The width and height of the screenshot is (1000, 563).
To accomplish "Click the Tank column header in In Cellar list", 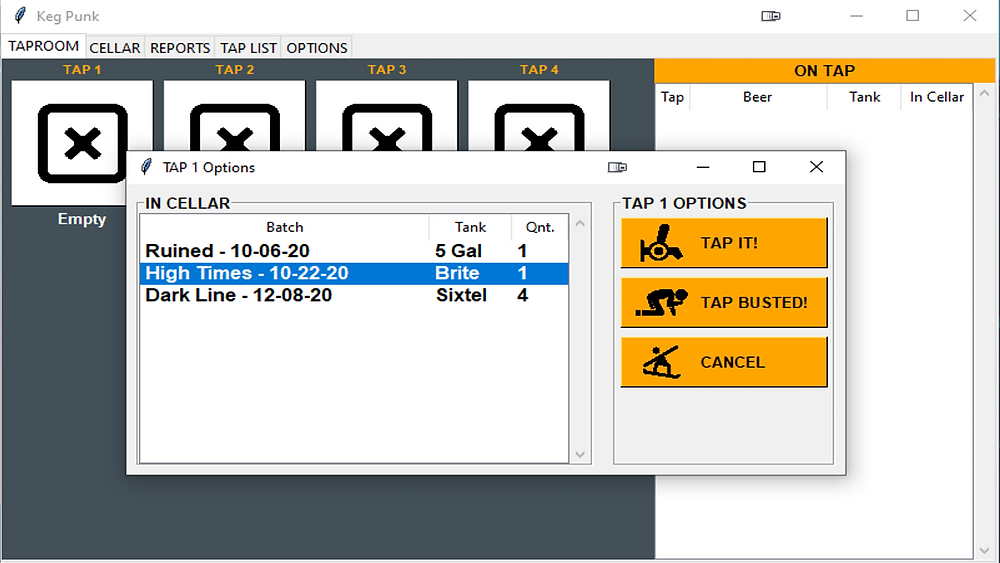I will pyautogui.click(x=470, y=227).
